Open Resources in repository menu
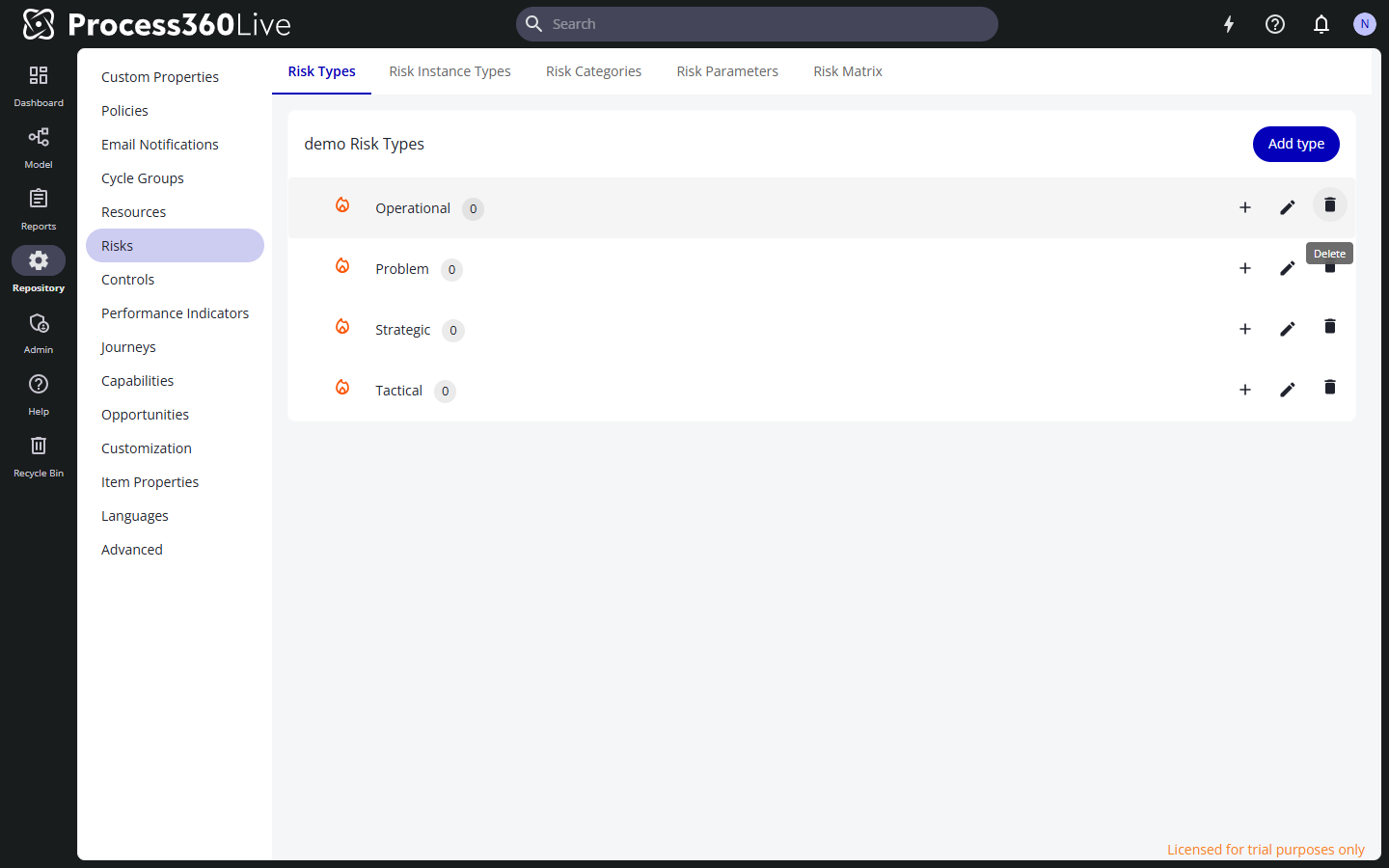The height and width of the screenshot is (868, 1389). pyautogui.click(x=175, y=212)
